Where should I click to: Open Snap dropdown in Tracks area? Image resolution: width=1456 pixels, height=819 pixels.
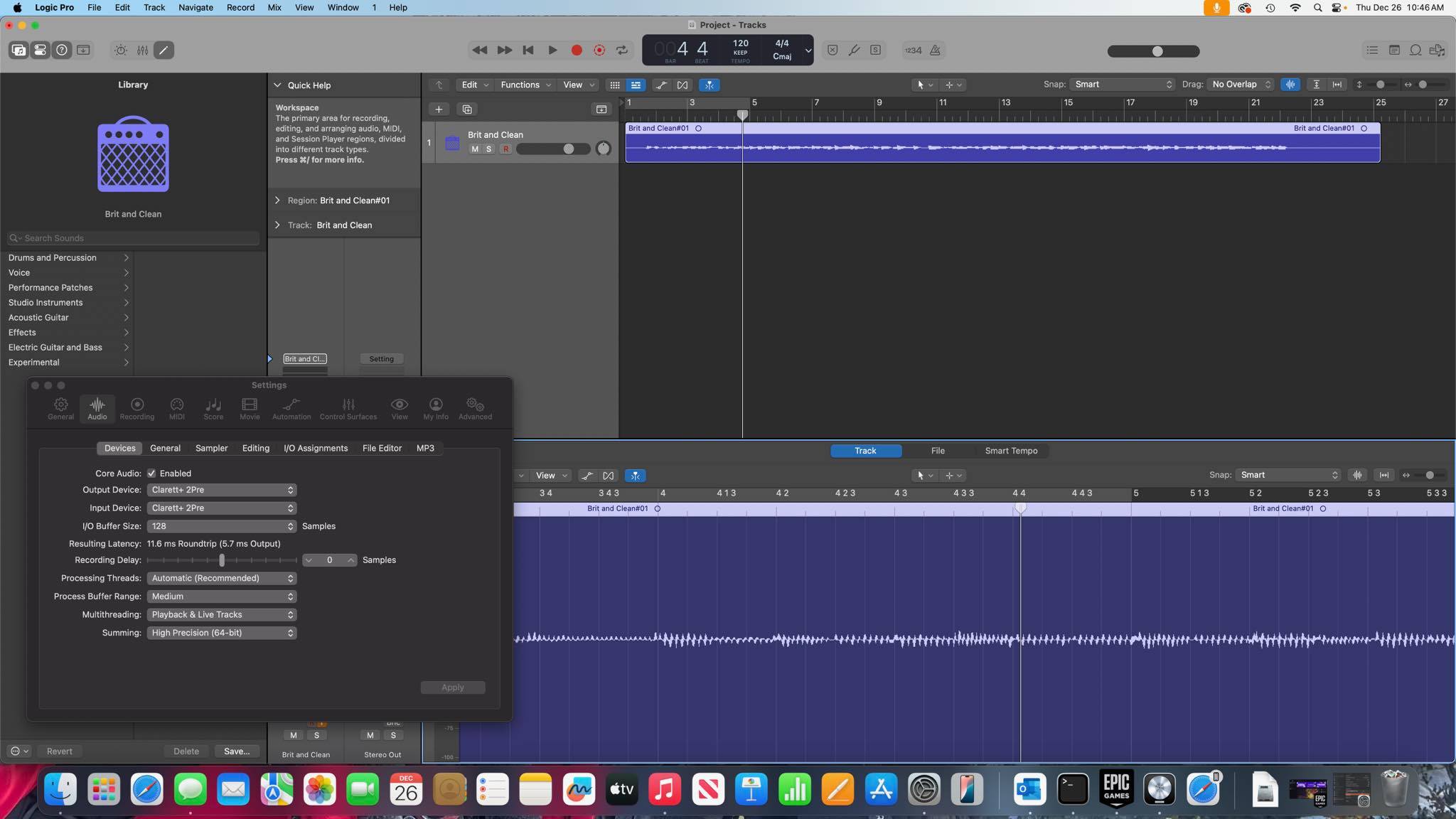click(x=1122, y=85)
